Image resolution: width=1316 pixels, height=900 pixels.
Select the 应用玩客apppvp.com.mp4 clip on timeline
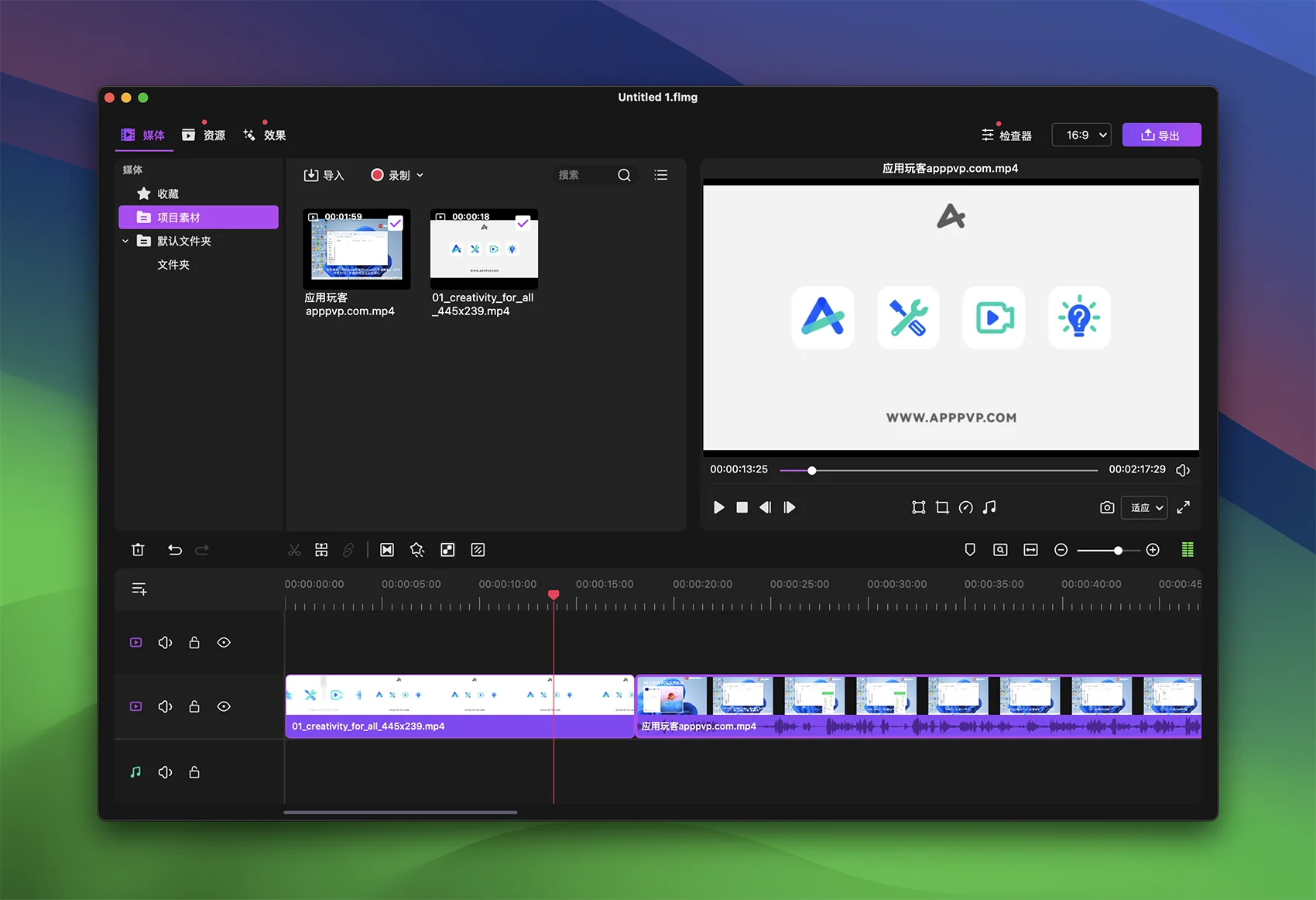(919, 706)
